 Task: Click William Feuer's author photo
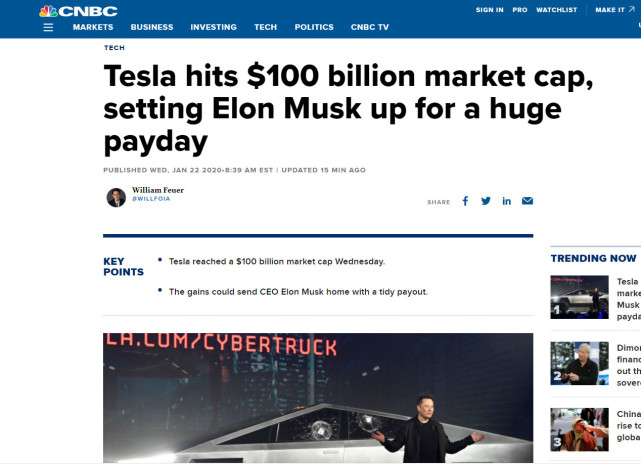[116, 197]
